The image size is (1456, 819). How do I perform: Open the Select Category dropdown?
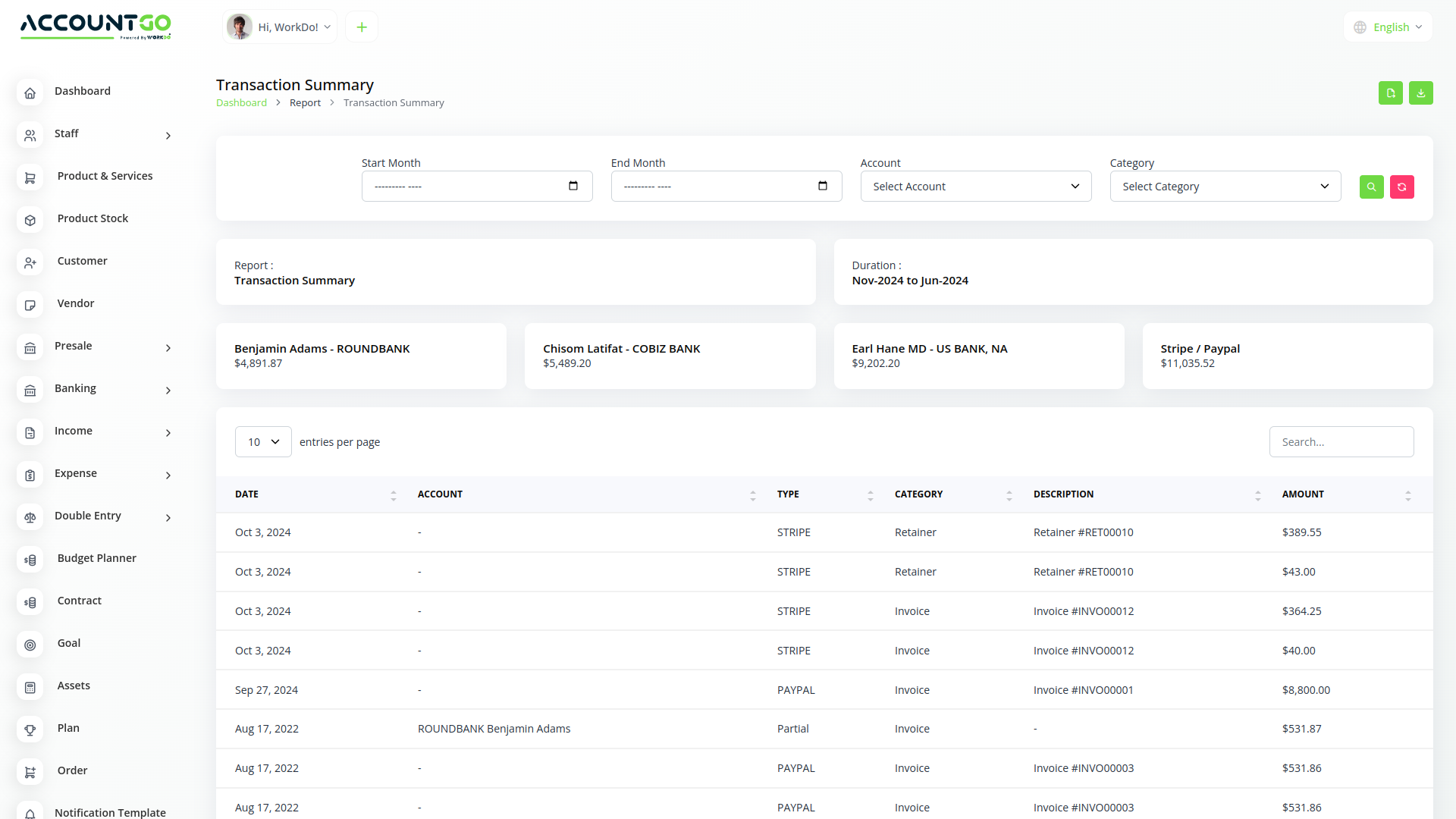(x=1225, y=186)
